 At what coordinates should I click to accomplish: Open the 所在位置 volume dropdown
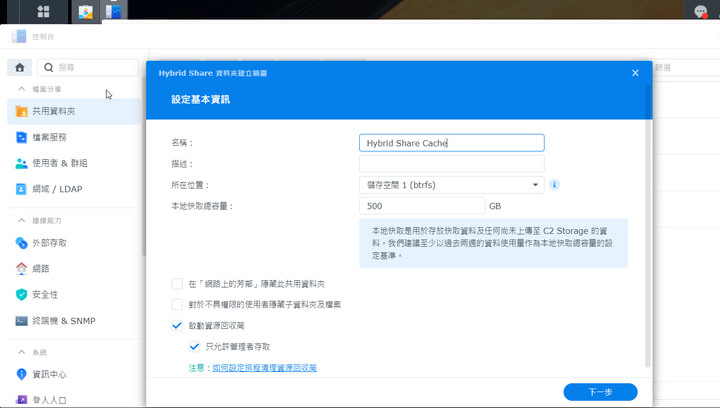click(452, 185)
